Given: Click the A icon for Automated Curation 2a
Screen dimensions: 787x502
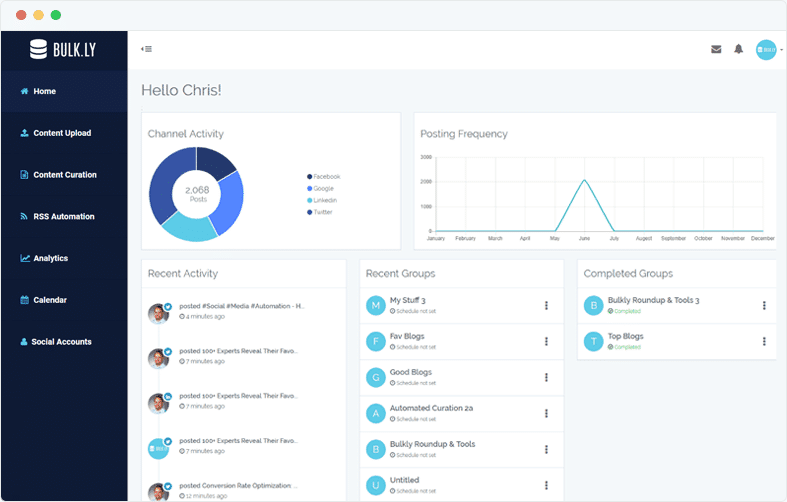Looking at the screenshot, I should point(376,413).
